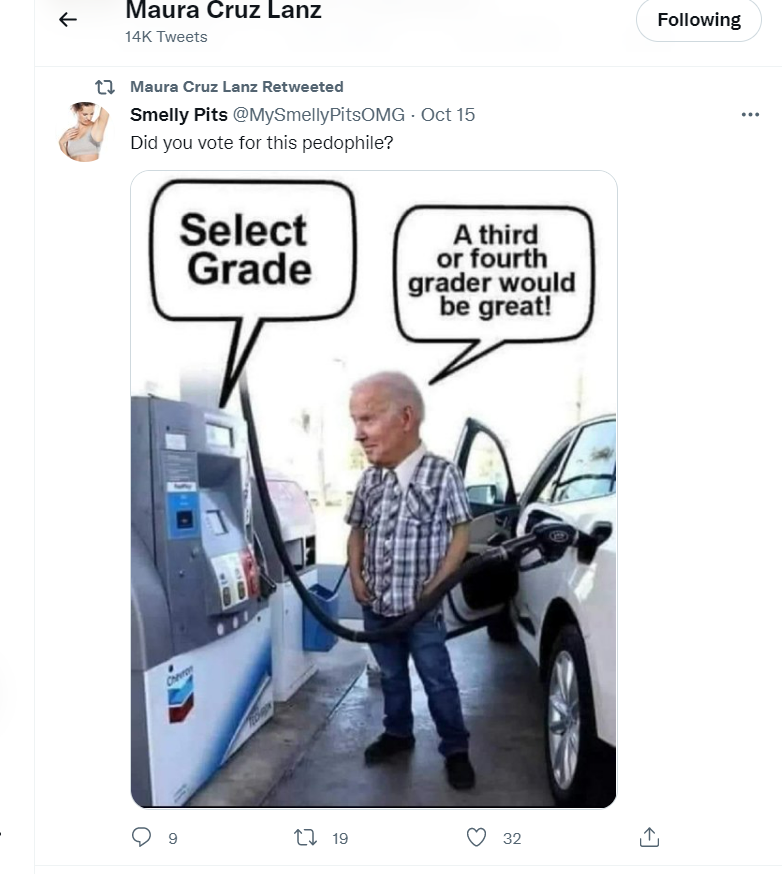The width and height of the screenshot is (783, 874).
Task: Click the 14K Tweets subtitle
Action: [166, 37]
